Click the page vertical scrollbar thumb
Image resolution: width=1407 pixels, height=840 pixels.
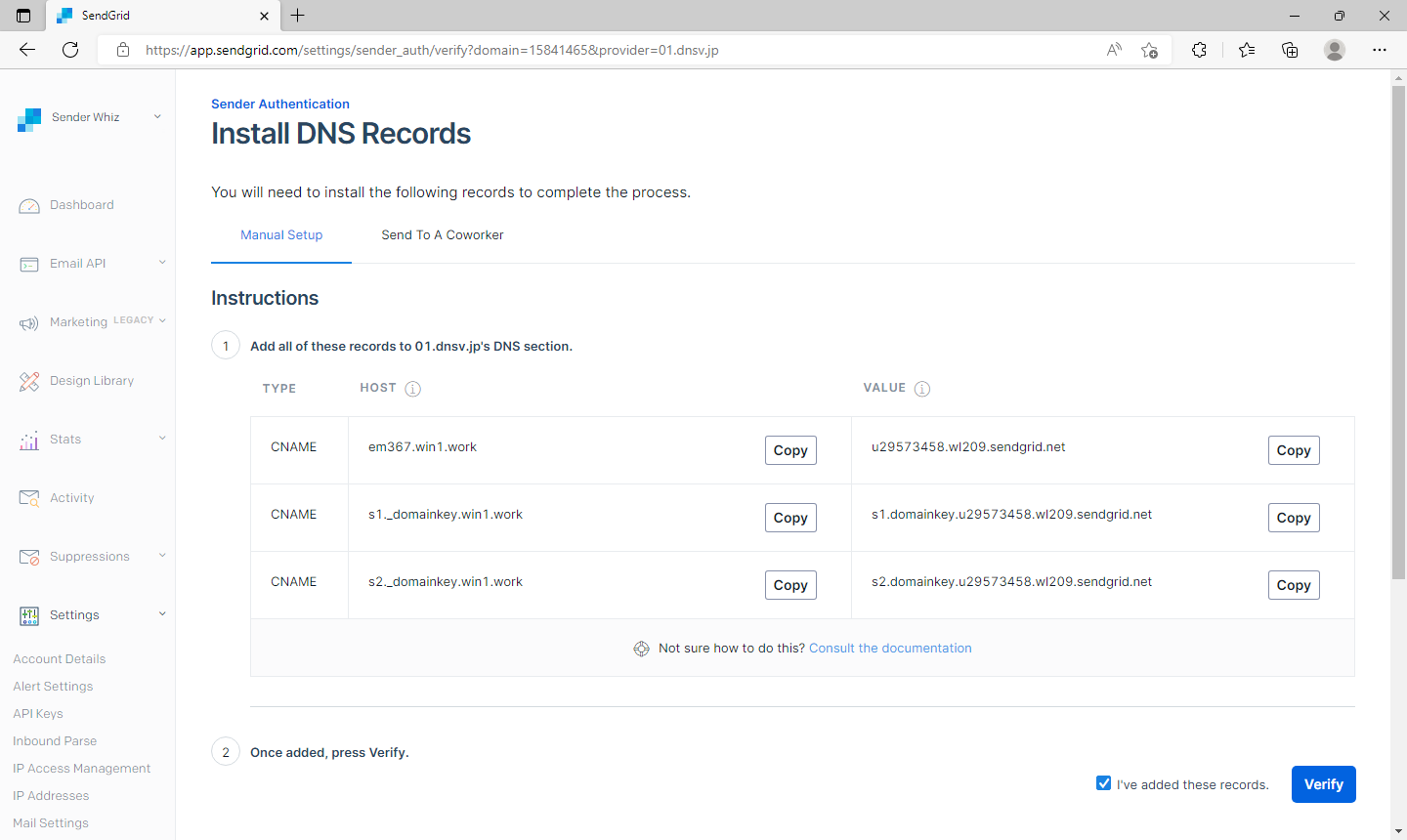tap(1398, 332)
